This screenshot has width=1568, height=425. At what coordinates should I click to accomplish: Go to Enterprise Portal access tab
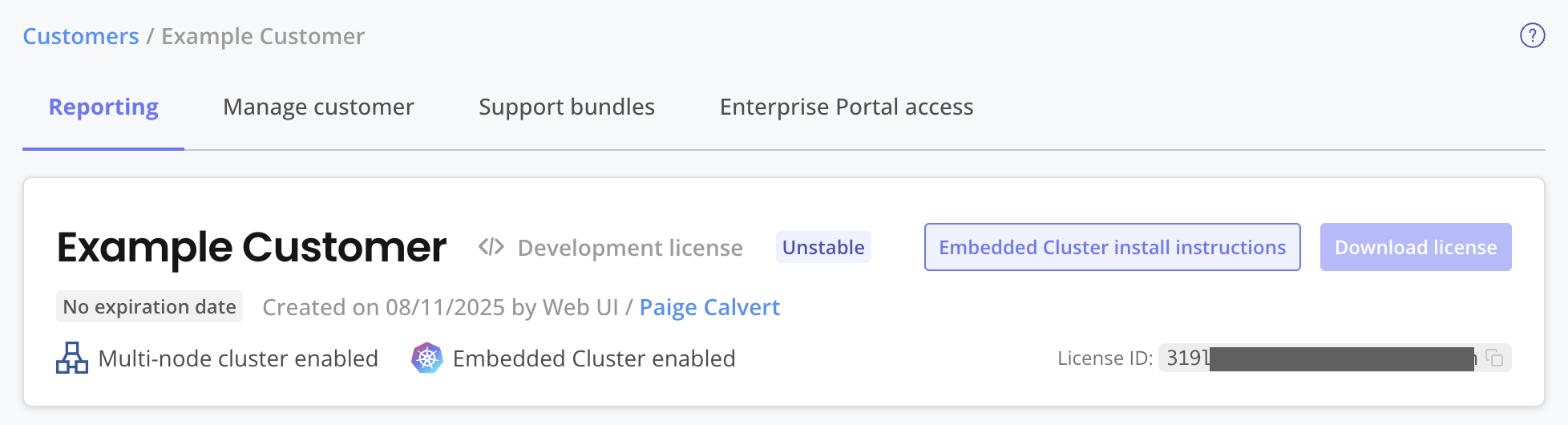tap(846, 107)
